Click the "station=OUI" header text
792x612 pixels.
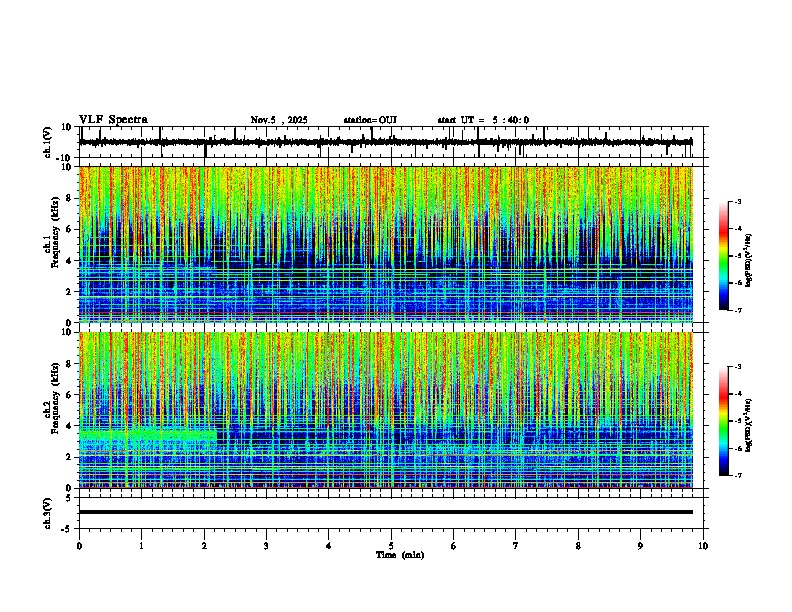tap(370, 120)
